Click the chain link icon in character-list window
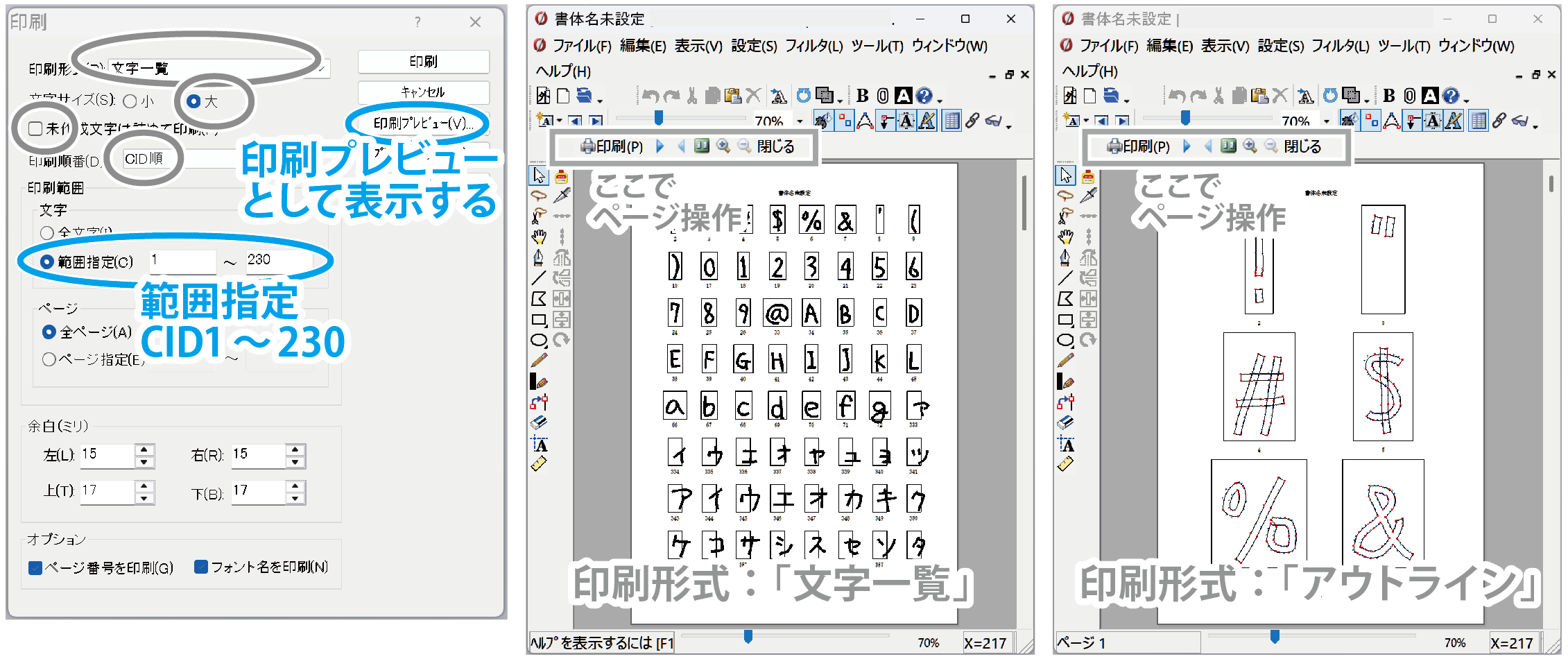This screenshot has width=1568, height=659. click(x=972, y=121)
